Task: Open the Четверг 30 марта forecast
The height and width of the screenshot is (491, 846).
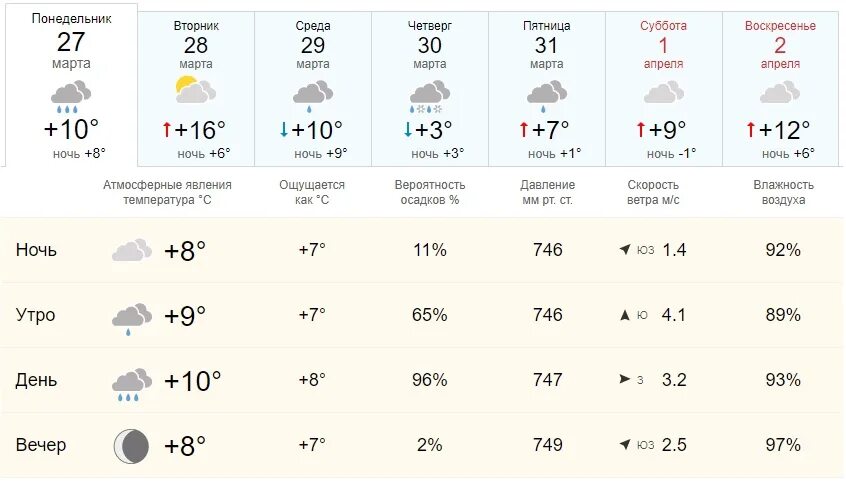Action: (x=430, y=89)
